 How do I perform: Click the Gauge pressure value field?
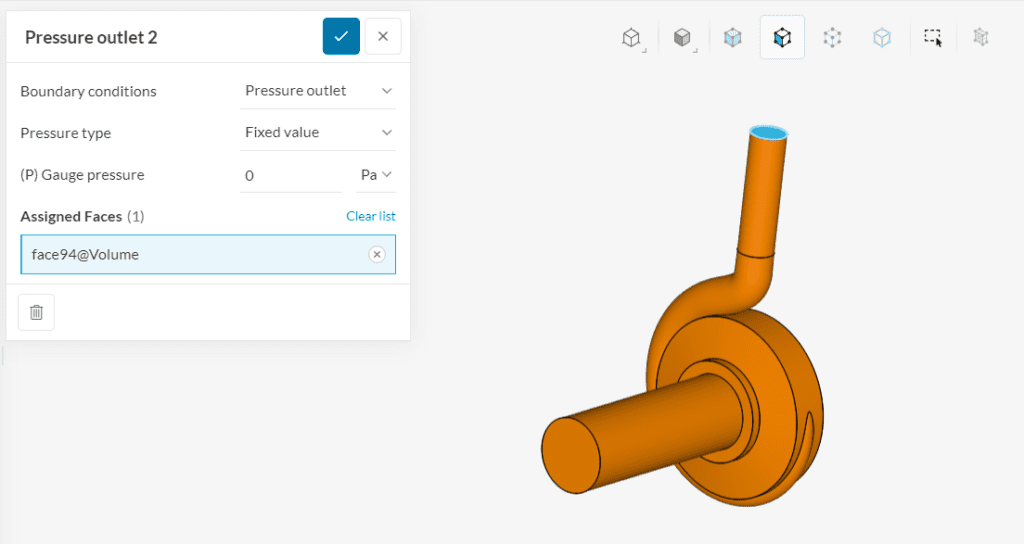tap(290, 175)
